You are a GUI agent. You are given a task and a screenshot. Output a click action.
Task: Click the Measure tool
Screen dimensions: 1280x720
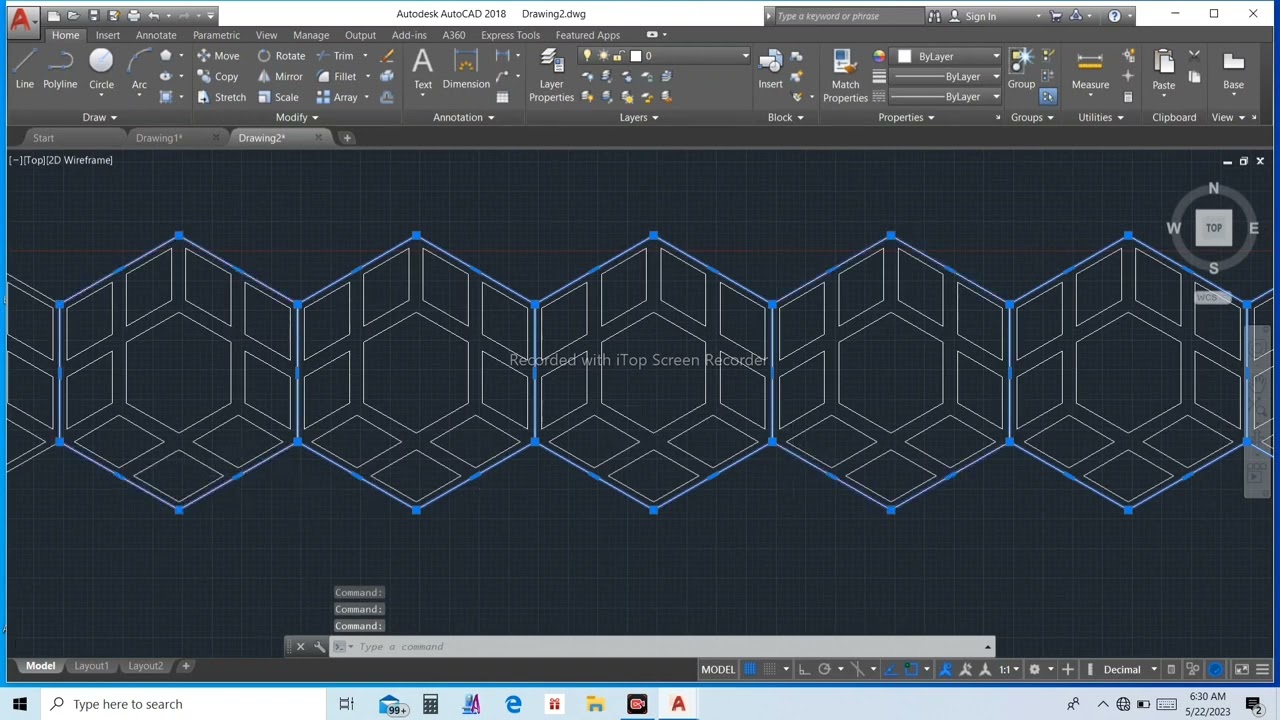(1090, 70)
